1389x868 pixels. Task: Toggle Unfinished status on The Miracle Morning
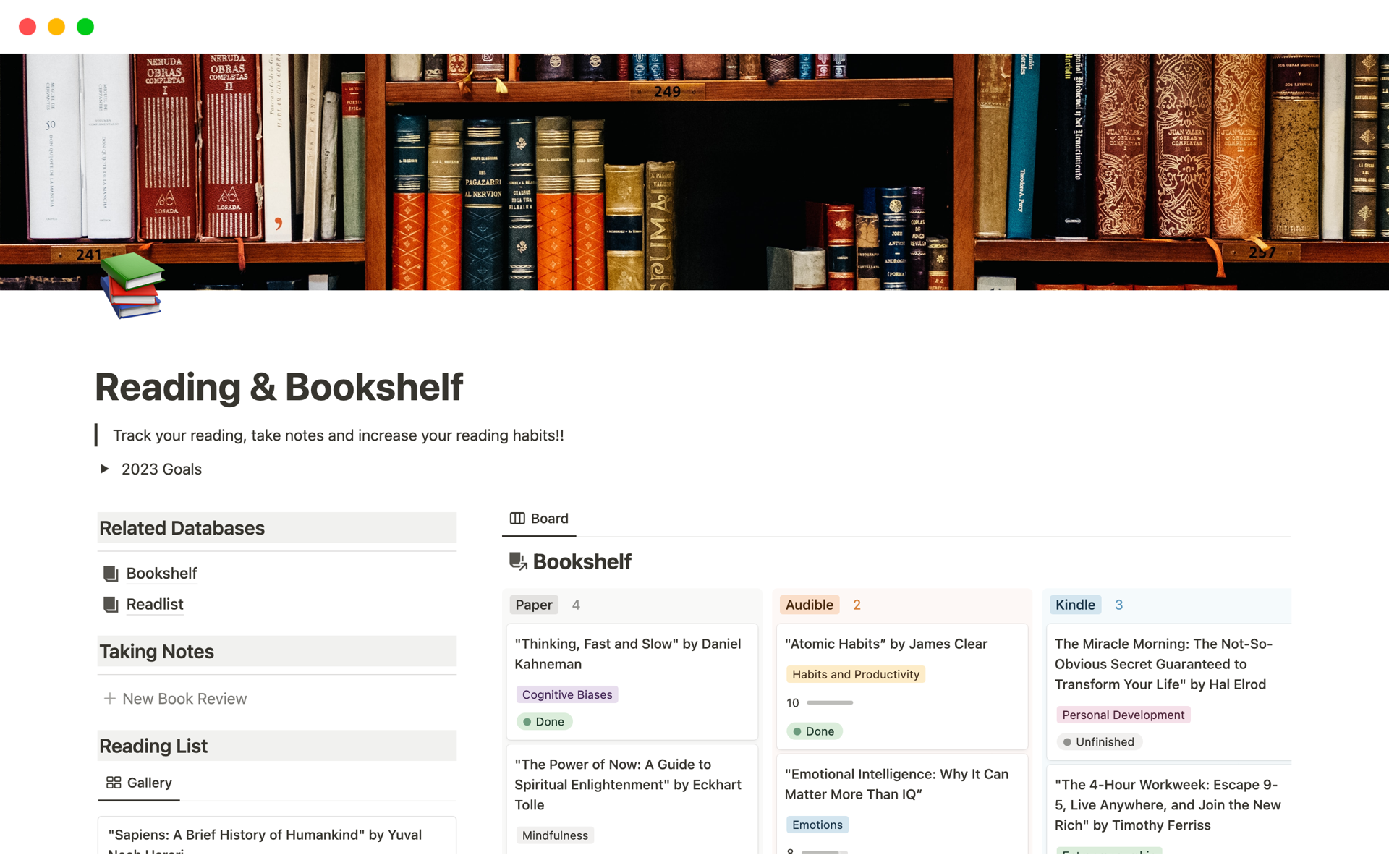pyautogui.click(x=1099, y=741)
